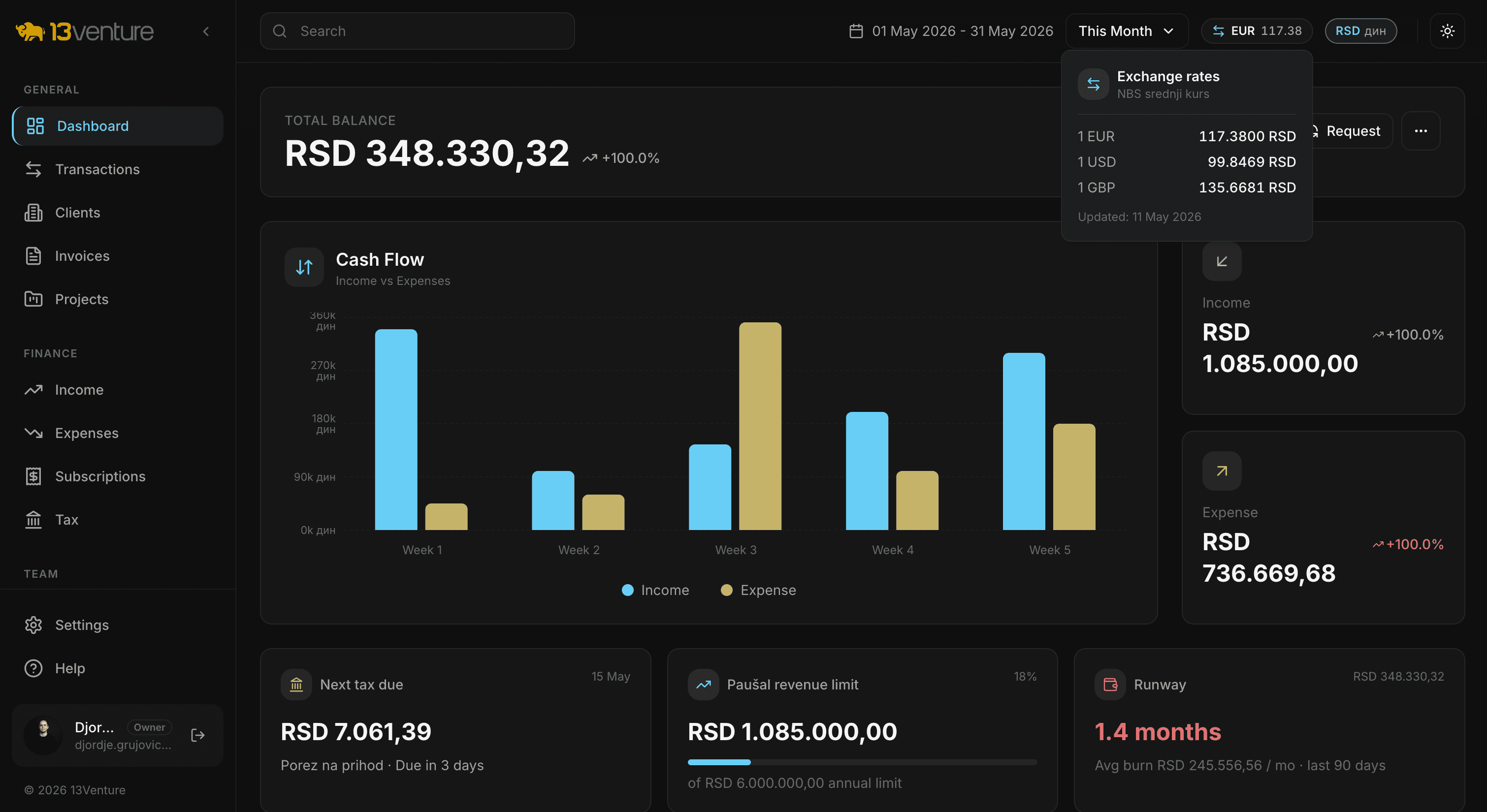Click the 1 GBP rate row
The width and height of the screenshot is (1487, 812).
[1187, 187]
